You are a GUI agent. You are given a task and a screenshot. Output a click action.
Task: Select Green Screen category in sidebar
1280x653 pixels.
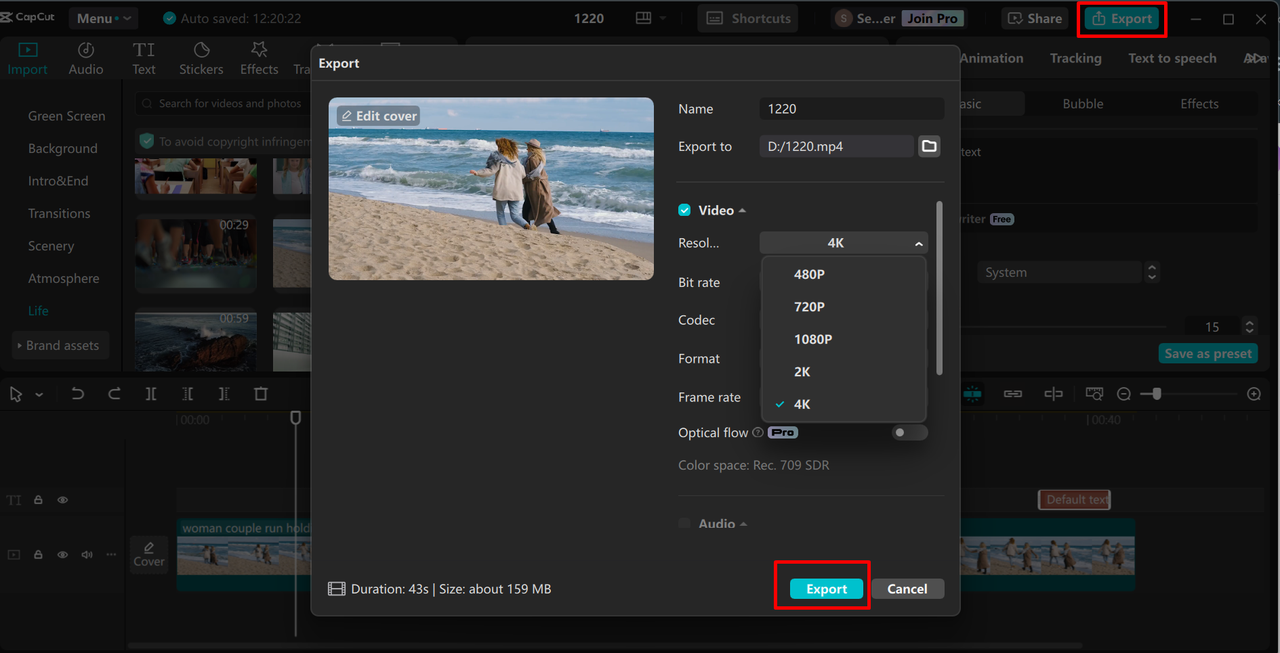pos(66,116)
